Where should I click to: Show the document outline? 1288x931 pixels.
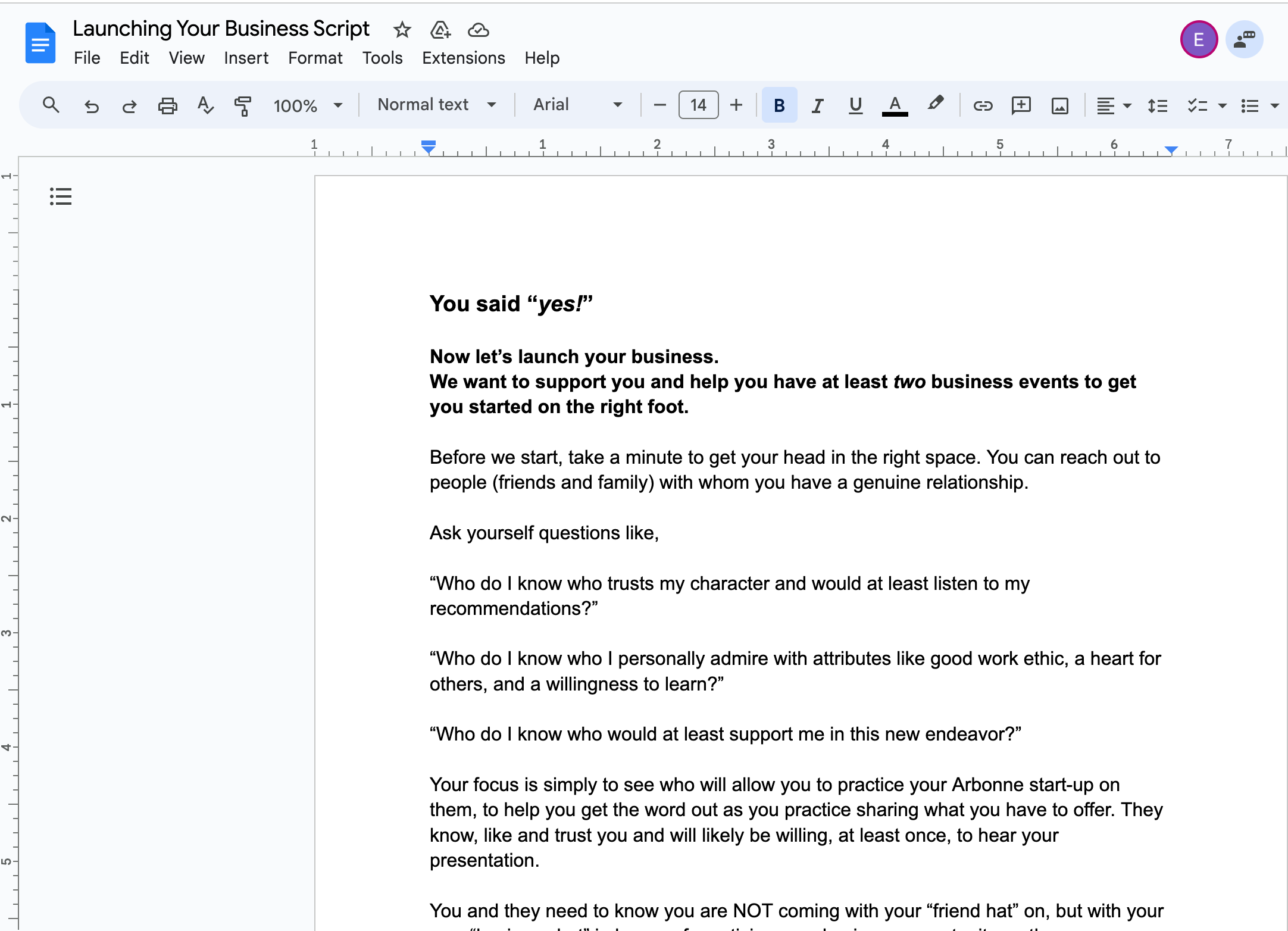pyautogui.click(x=61, y=196)
